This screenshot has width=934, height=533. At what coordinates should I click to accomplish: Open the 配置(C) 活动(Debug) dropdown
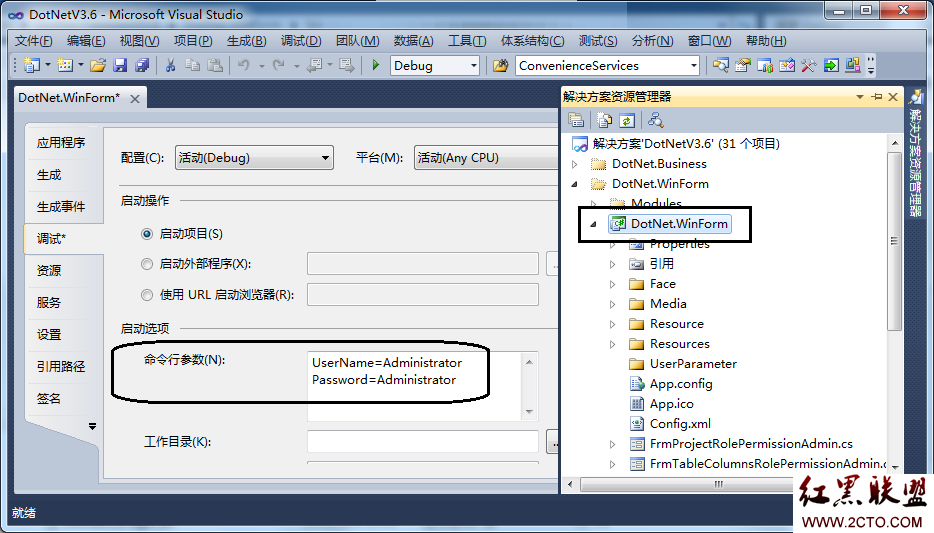click(x=254, y=158)
